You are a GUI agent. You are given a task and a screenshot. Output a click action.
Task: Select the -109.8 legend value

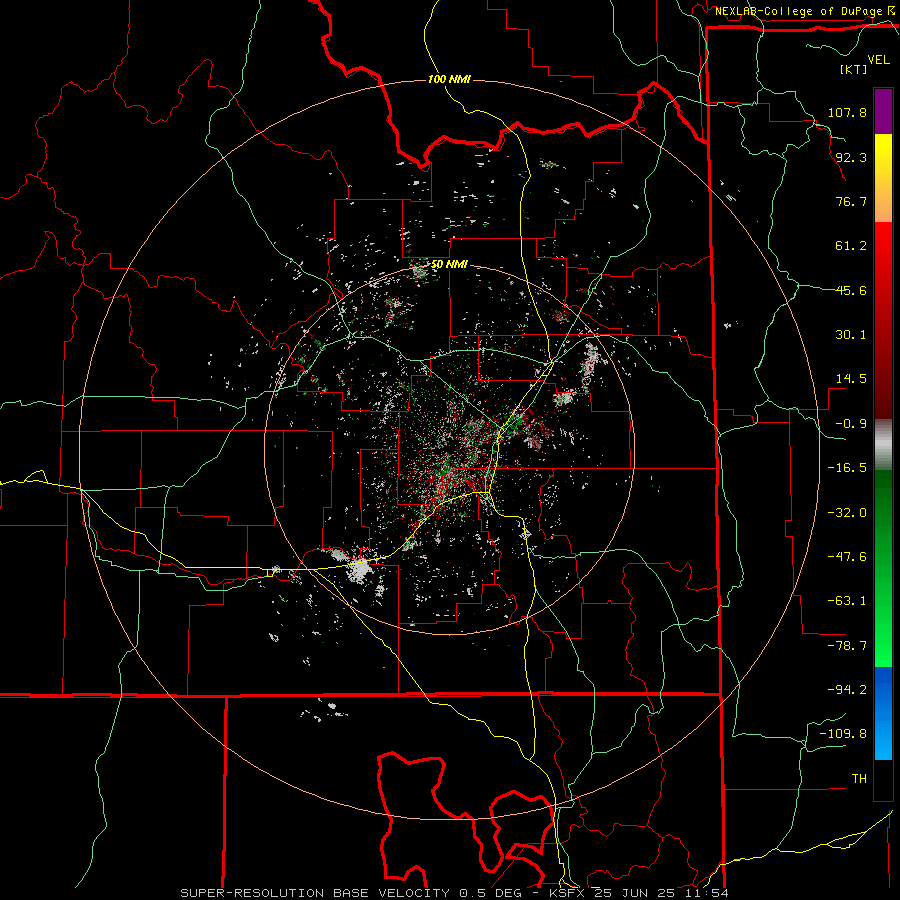coord(843,734)
